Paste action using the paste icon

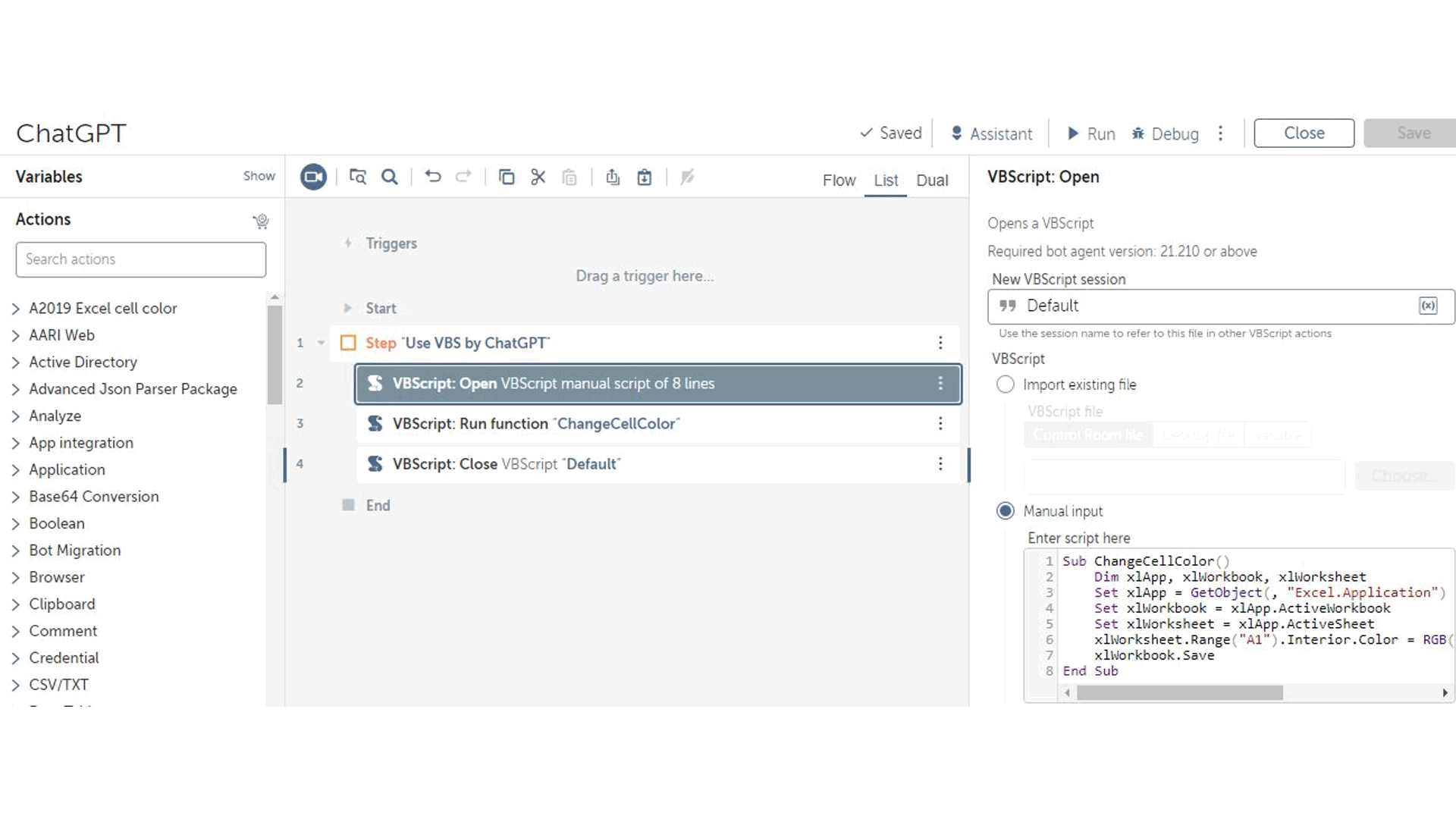(570, 177)
